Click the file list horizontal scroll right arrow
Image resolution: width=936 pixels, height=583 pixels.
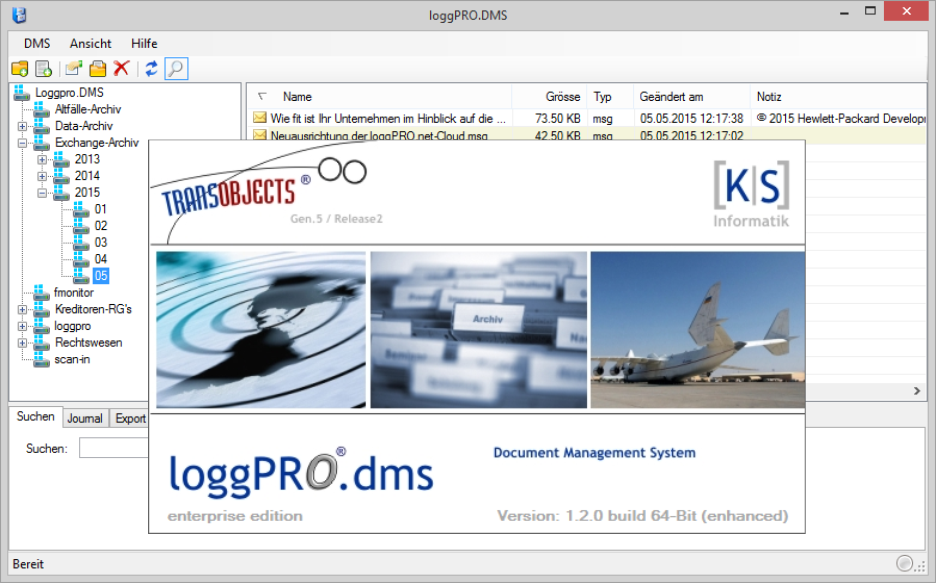pyautogui.click(x=917, y=391)
